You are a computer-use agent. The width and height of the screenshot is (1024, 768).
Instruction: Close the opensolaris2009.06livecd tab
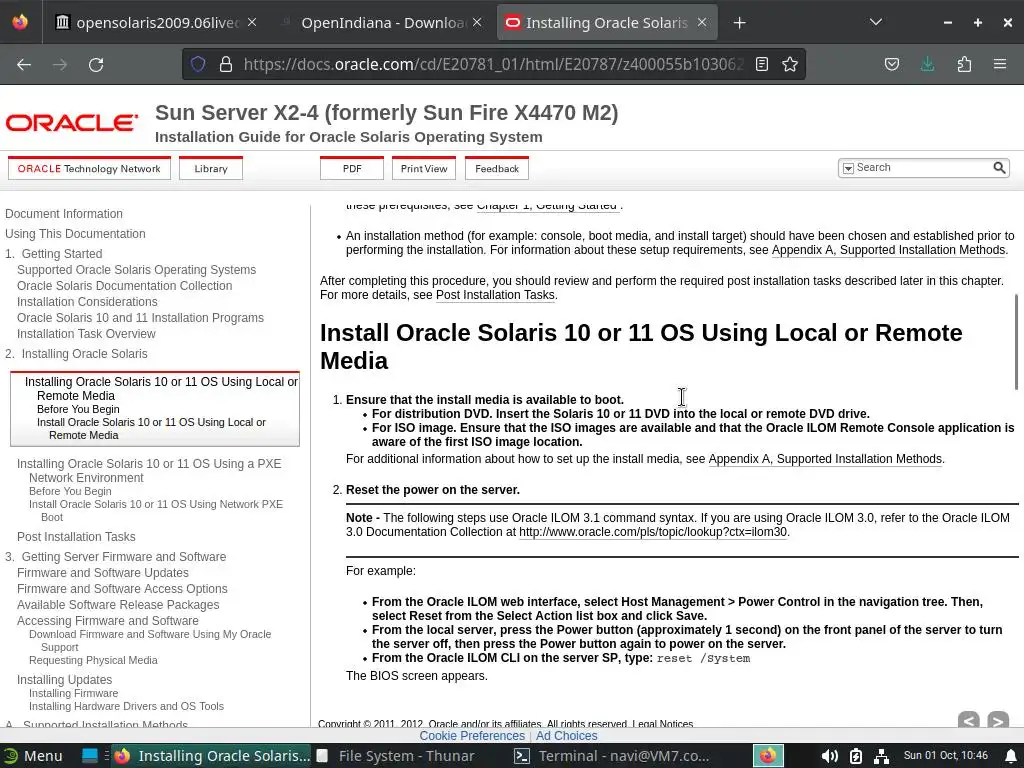252,22
